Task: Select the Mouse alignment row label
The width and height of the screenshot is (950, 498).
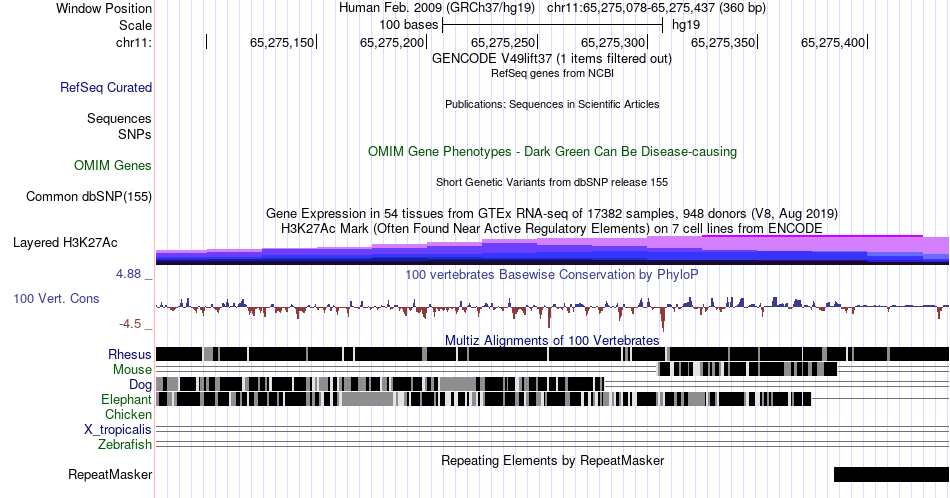Action: click(132, 369)
